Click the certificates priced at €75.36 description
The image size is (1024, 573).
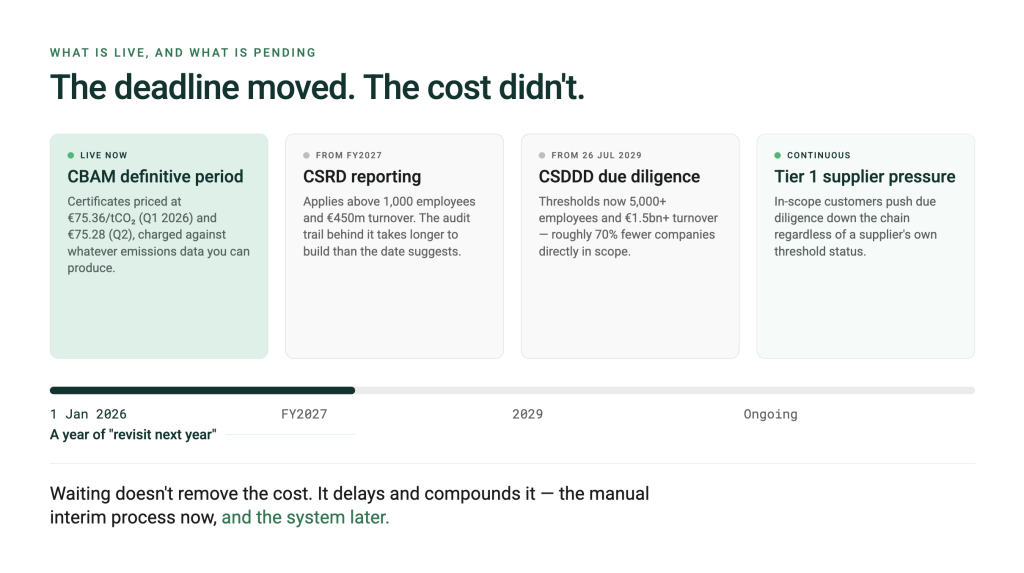click(159, 235)
